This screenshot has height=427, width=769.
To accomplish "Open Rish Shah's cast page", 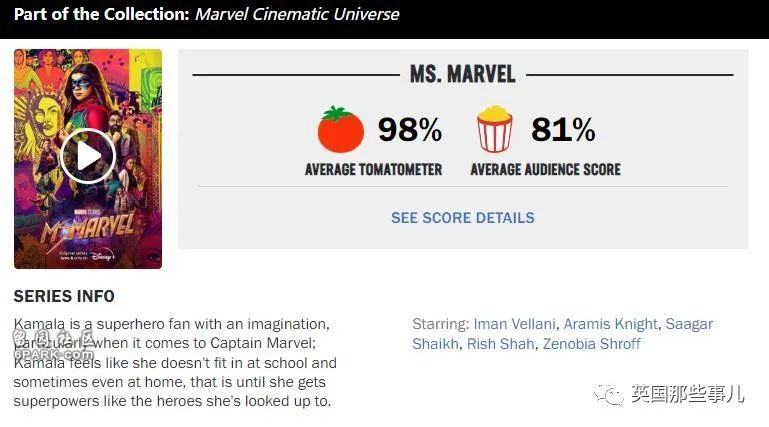I will 500,344.
